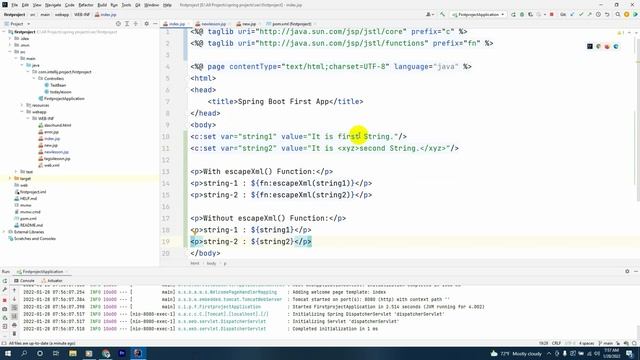Expand External Libraries node
Image resolution: width=640 pixels, height=360 pixels.
pos(4,232)
